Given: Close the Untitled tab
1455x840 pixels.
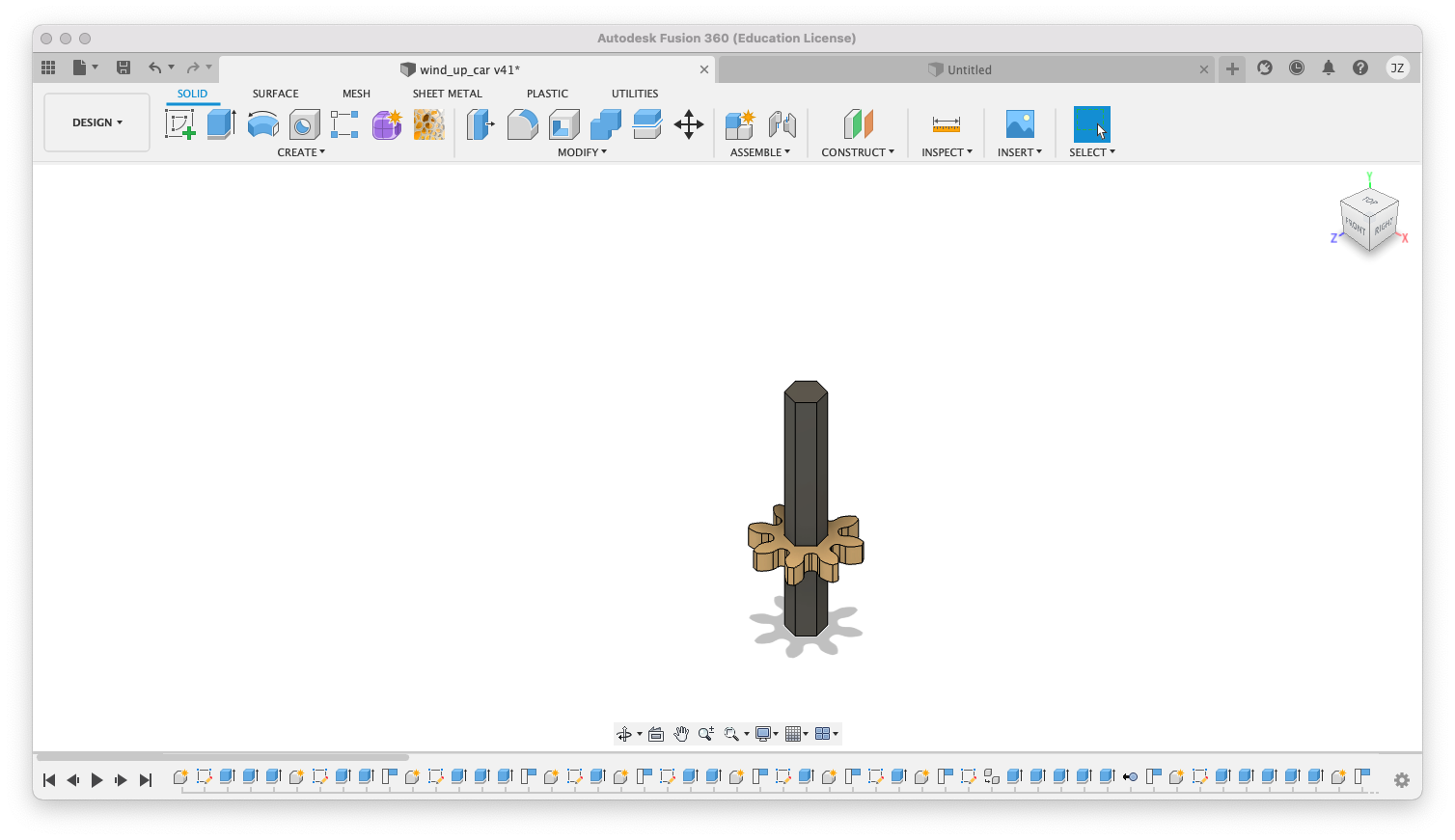Looking at the screenshot, I should point(1204,69).
